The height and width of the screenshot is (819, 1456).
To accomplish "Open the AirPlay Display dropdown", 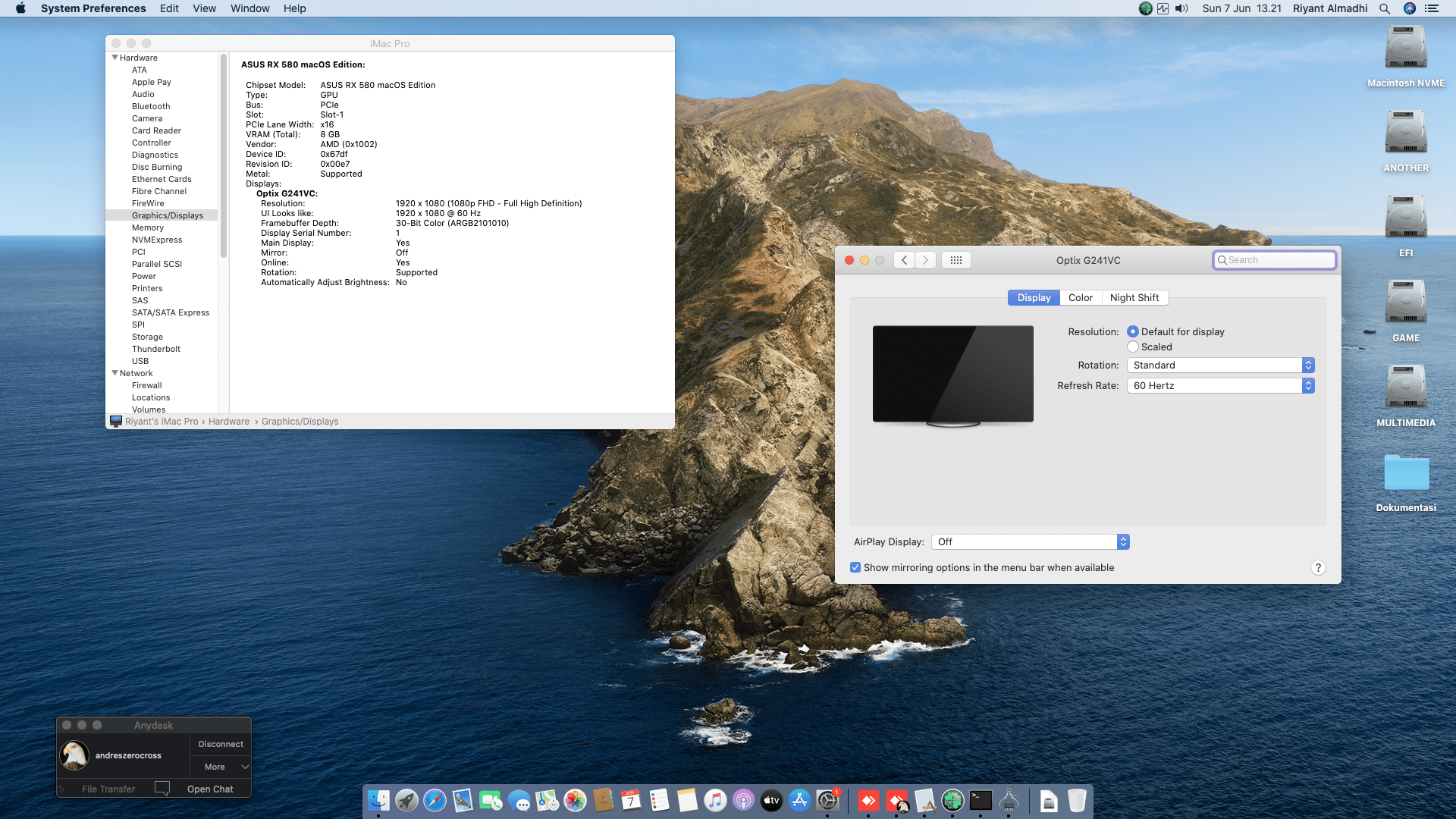I will coord(1030,541).
